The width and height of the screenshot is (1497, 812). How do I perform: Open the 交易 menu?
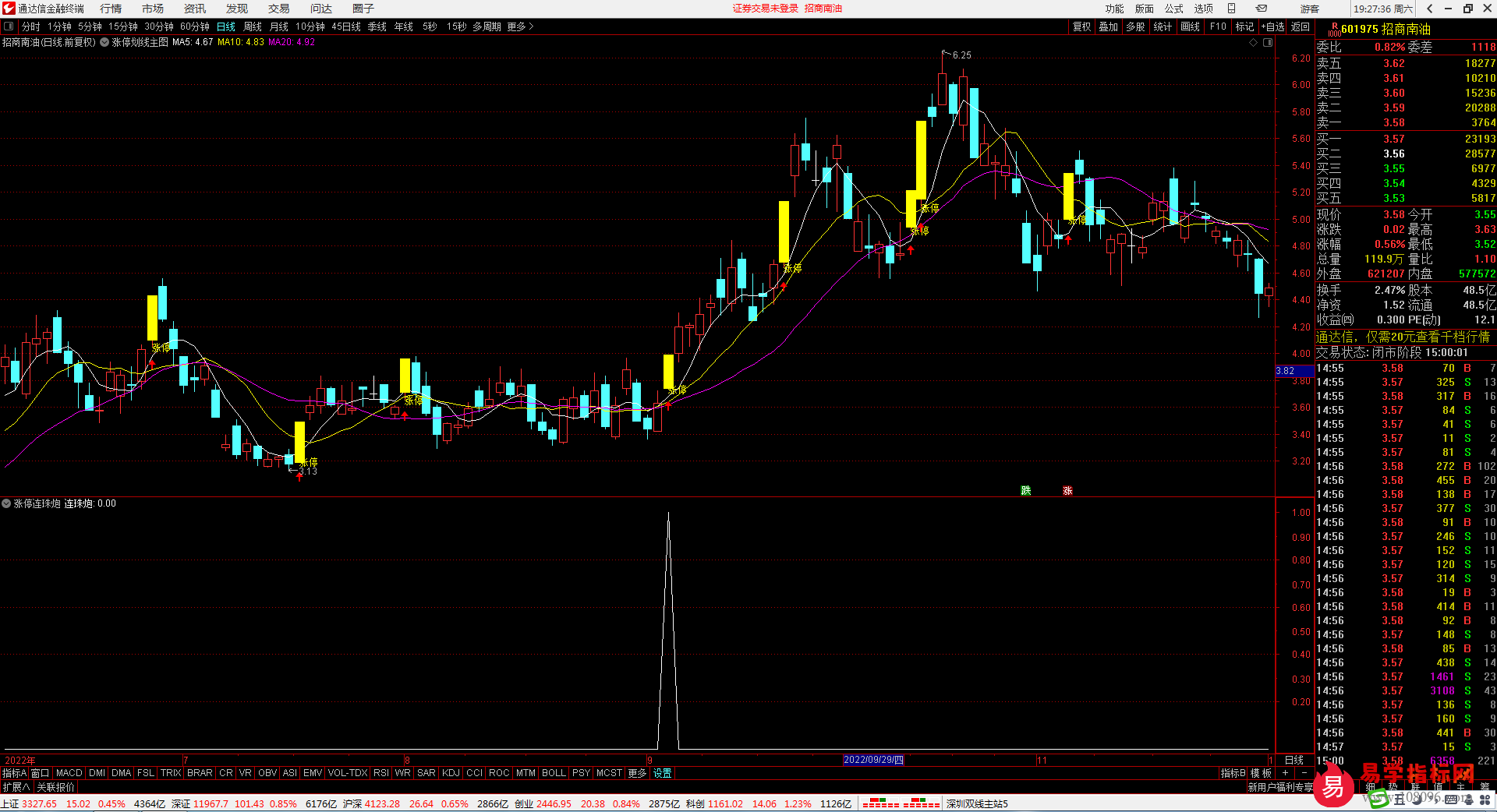279,9
